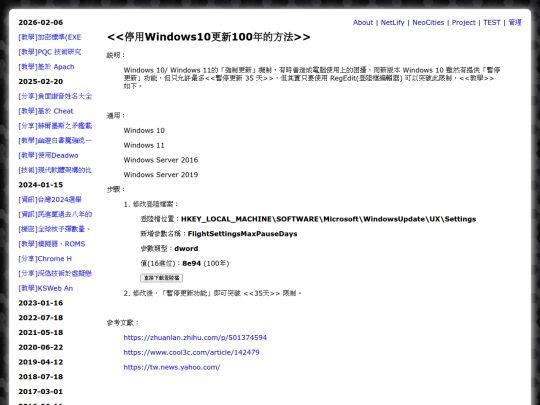The height and width of the screenshot is (405, 540).
Task: Click the dword parameter type text
Action: point(186,249)
